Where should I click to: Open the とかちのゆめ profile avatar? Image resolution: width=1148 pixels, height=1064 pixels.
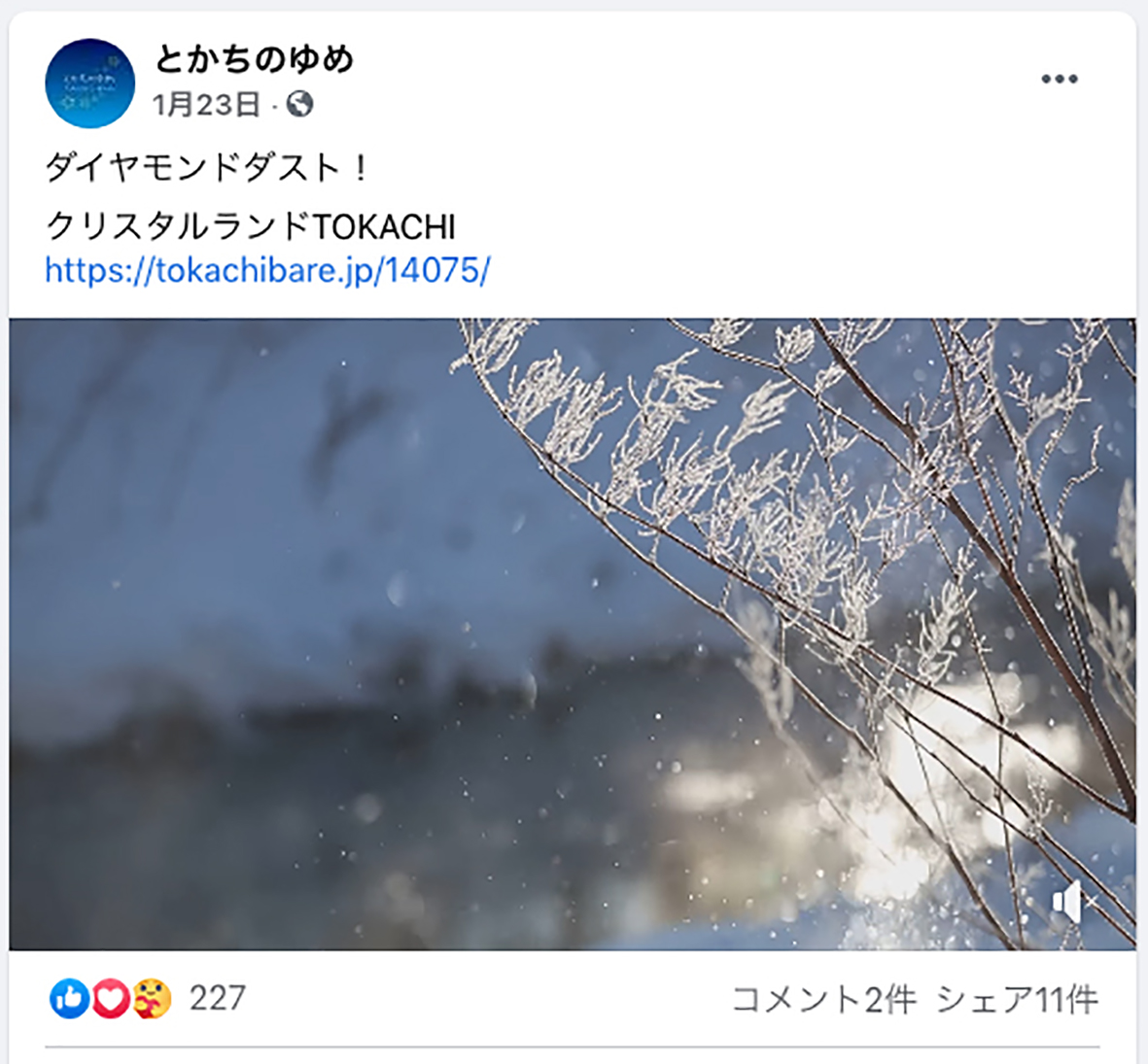(90, 84)
